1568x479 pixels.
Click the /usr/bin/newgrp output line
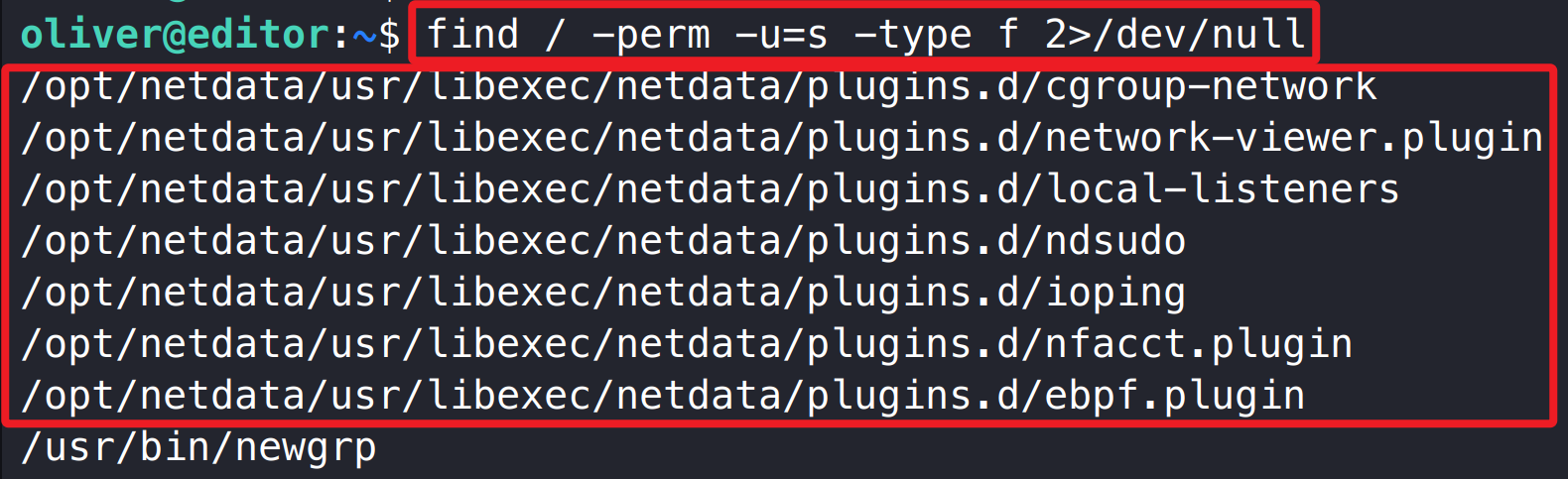pos(198,448)
